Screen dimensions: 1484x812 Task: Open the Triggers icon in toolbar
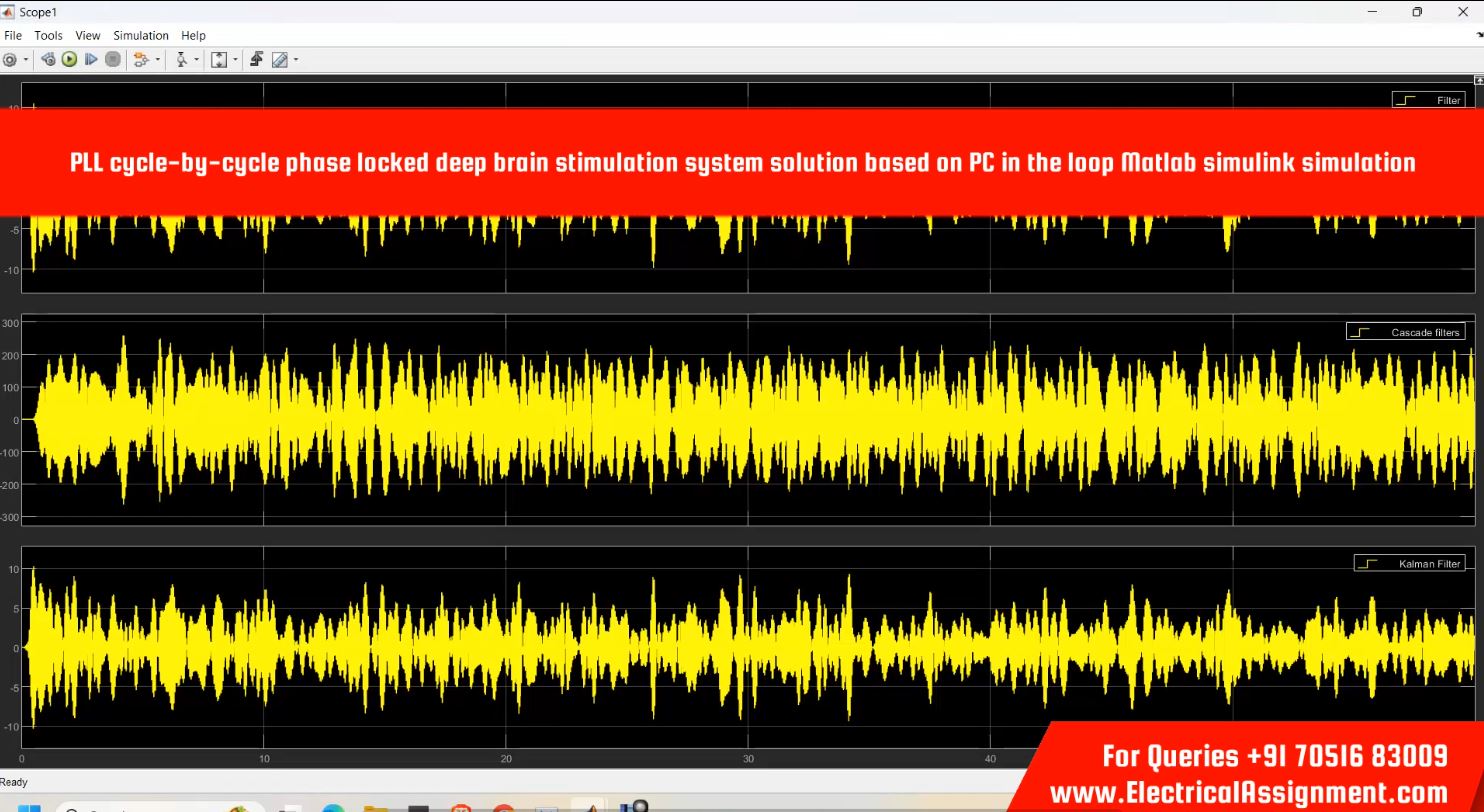256,60
